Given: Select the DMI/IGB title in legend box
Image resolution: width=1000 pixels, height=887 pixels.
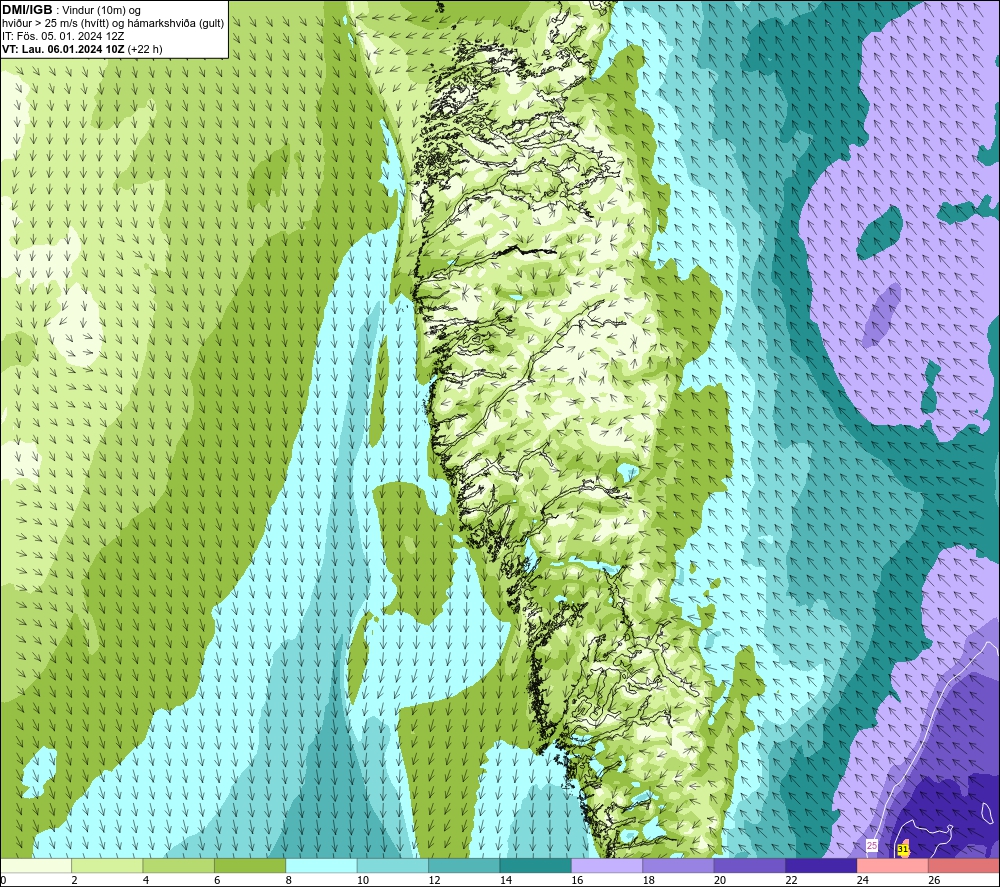Looking at the screenshot, I should pos(27,10).
